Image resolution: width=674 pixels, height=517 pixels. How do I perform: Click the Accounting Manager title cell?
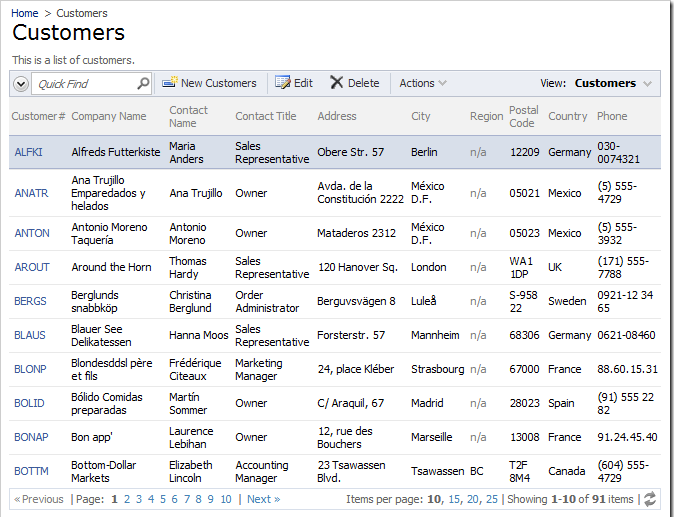point(262,471)
